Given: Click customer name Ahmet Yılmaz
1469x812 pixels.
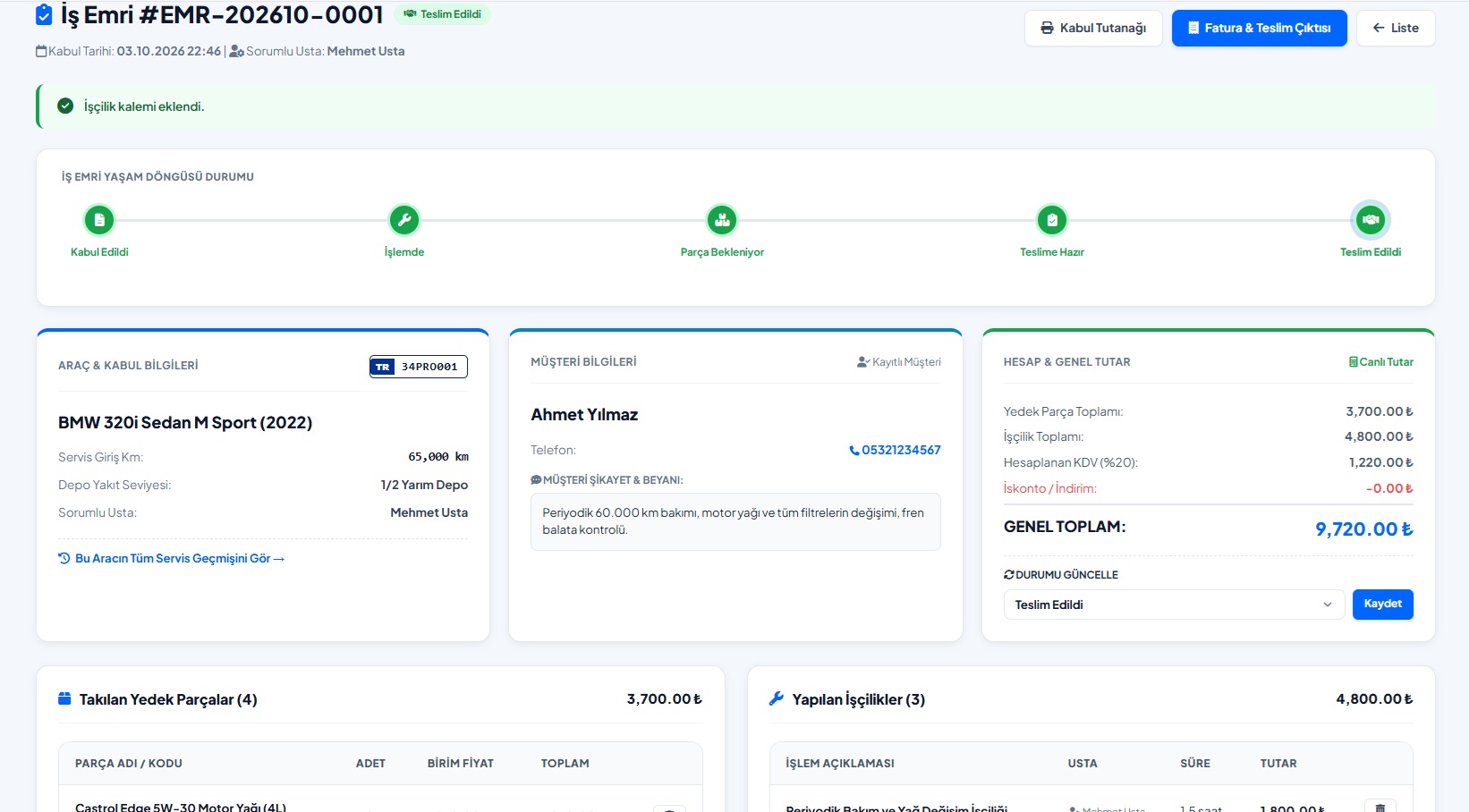Looking at the screenshot, I should (584, 415).
